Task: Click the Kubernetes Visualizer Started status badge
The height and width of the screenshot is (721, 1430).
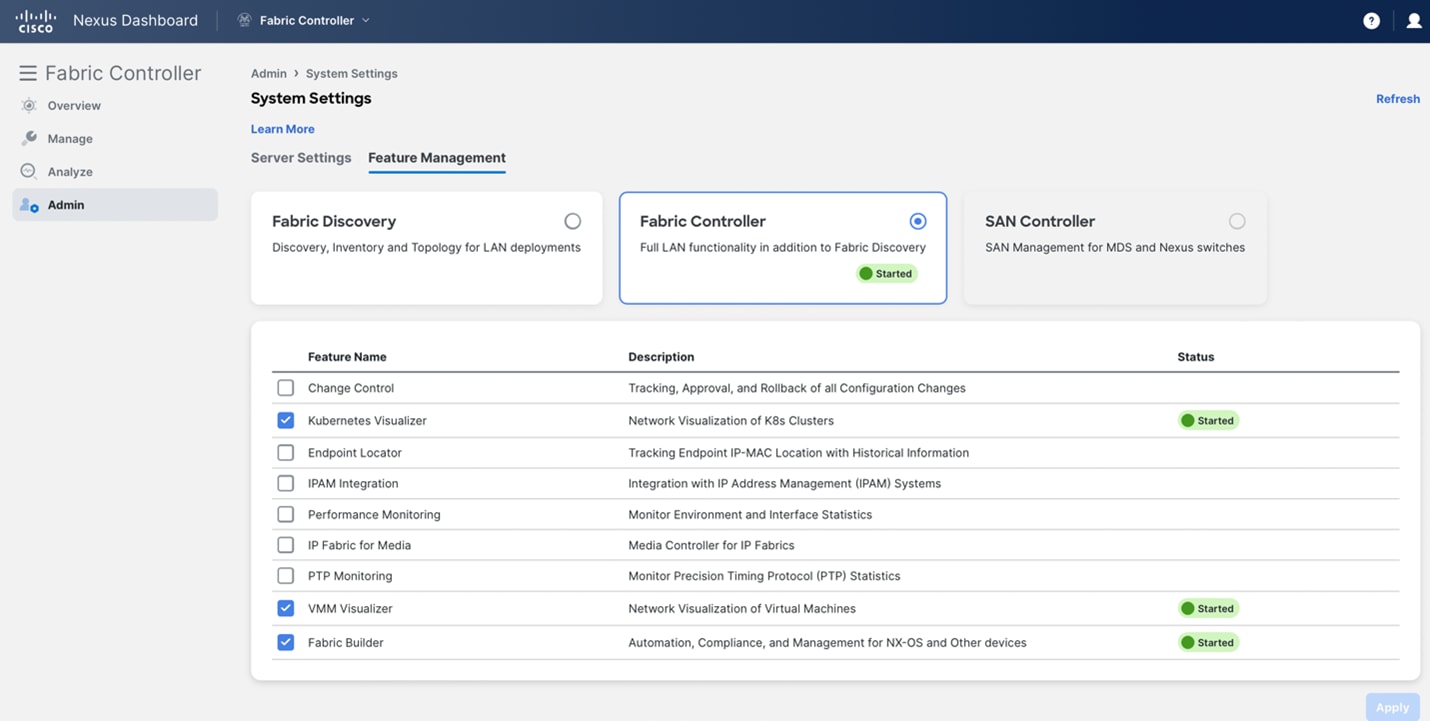Action: (x=1208, y=420)
